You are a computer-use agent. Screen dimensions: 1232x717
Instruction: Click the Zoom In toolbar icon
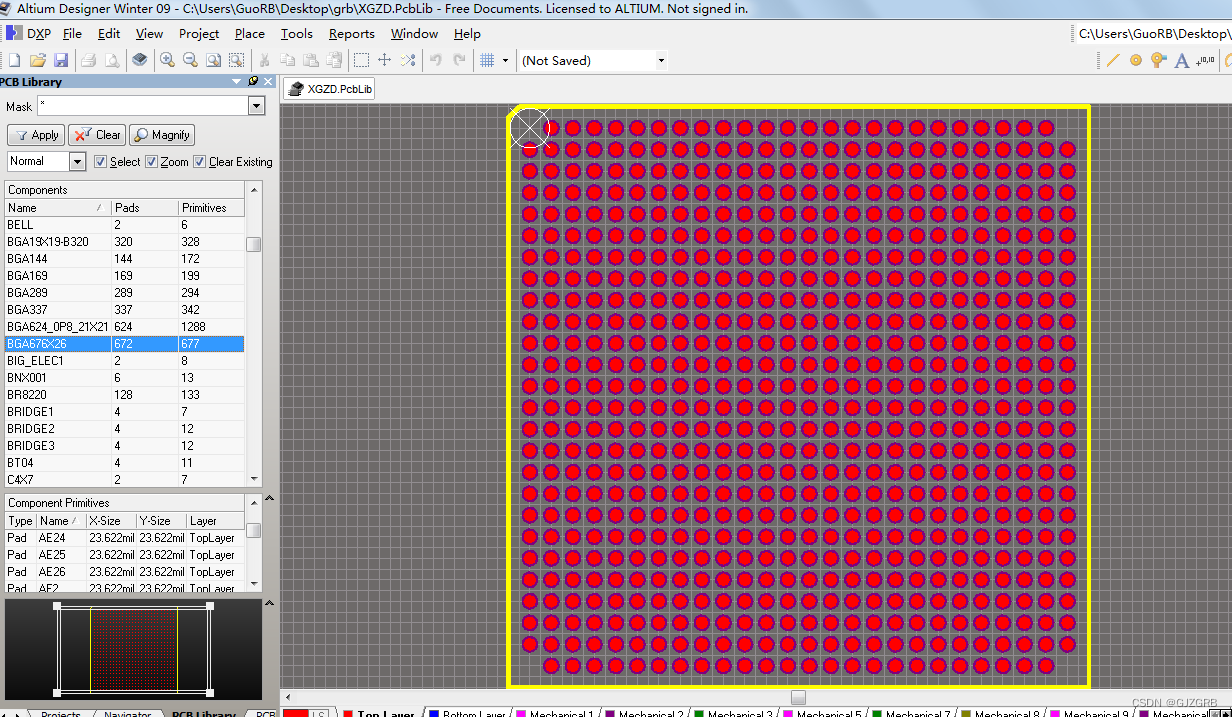(167, 61)
